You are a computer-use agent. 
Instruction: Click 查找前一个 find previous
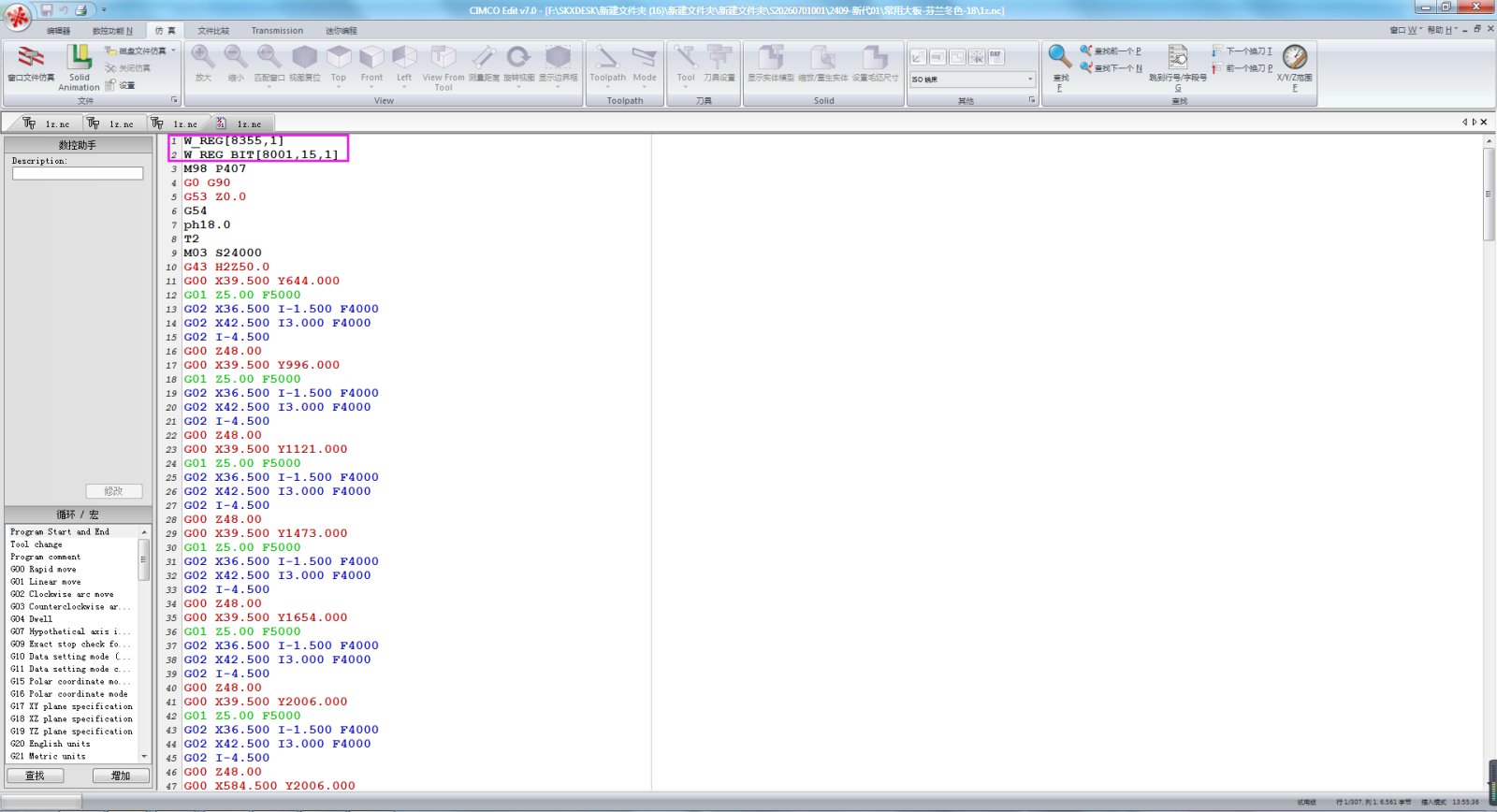click(1111, 51)
